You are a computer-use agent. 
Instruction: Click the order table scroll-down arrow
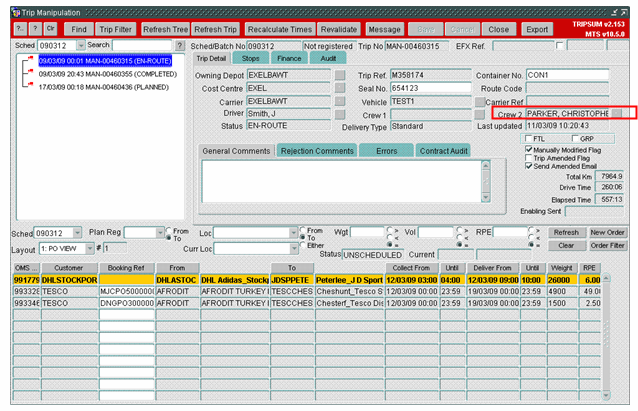click(606, 396)
